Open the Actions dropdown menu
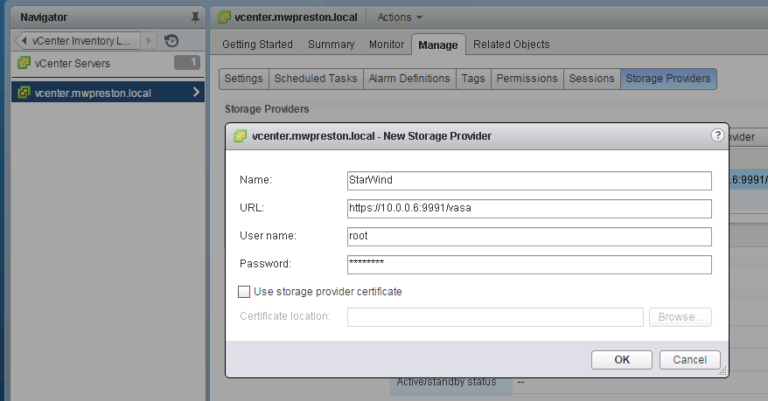768x401 pixels. [x=399, y=17]
